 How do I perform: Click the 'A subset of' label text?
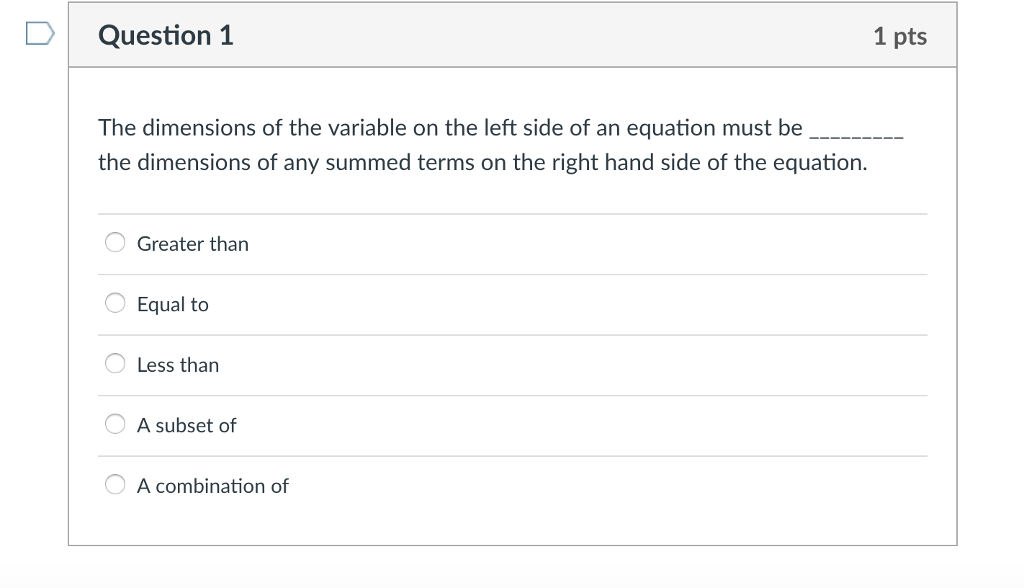coord(186,425)
